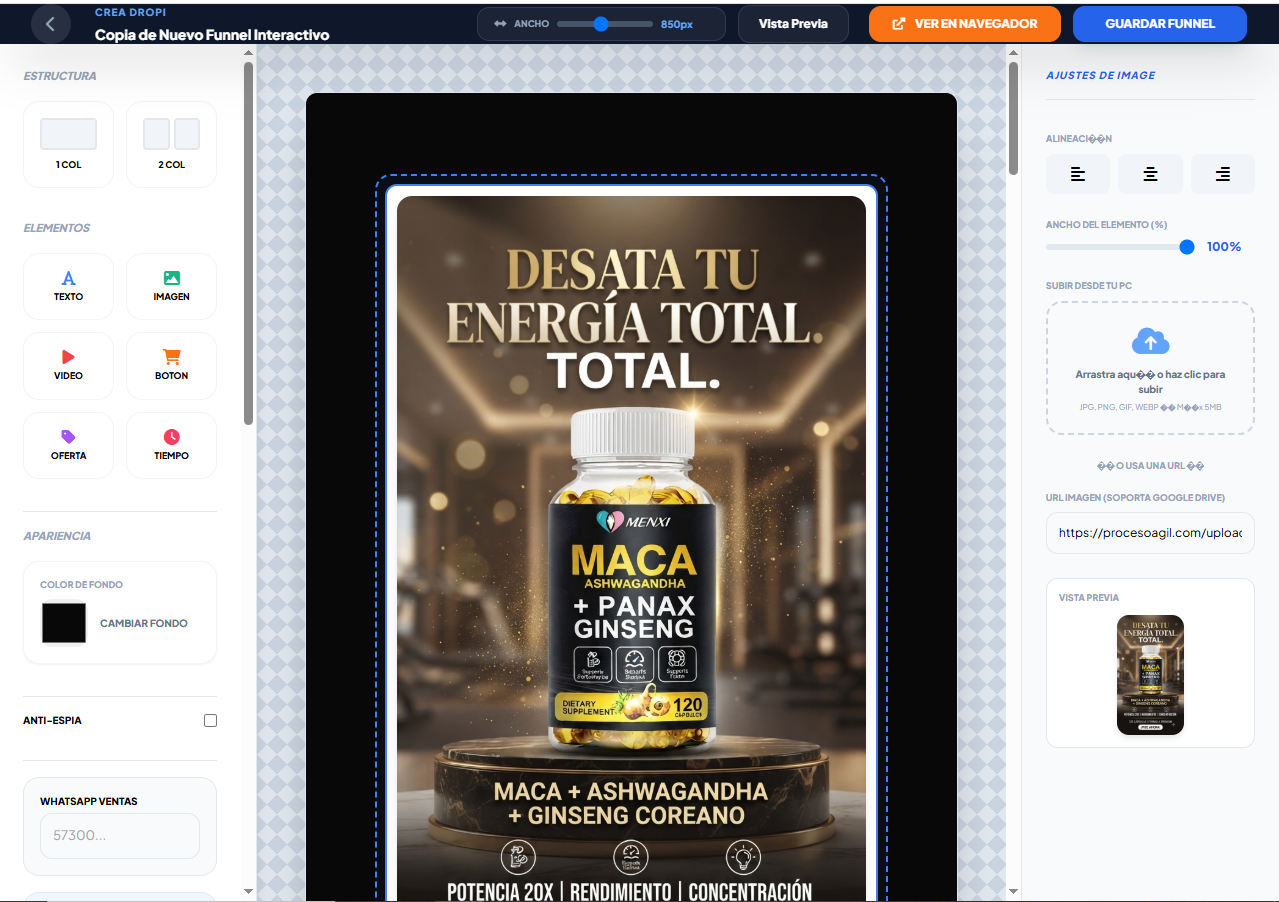
Task: Insert an OFERTA tag element
Action: pos(68,445)
